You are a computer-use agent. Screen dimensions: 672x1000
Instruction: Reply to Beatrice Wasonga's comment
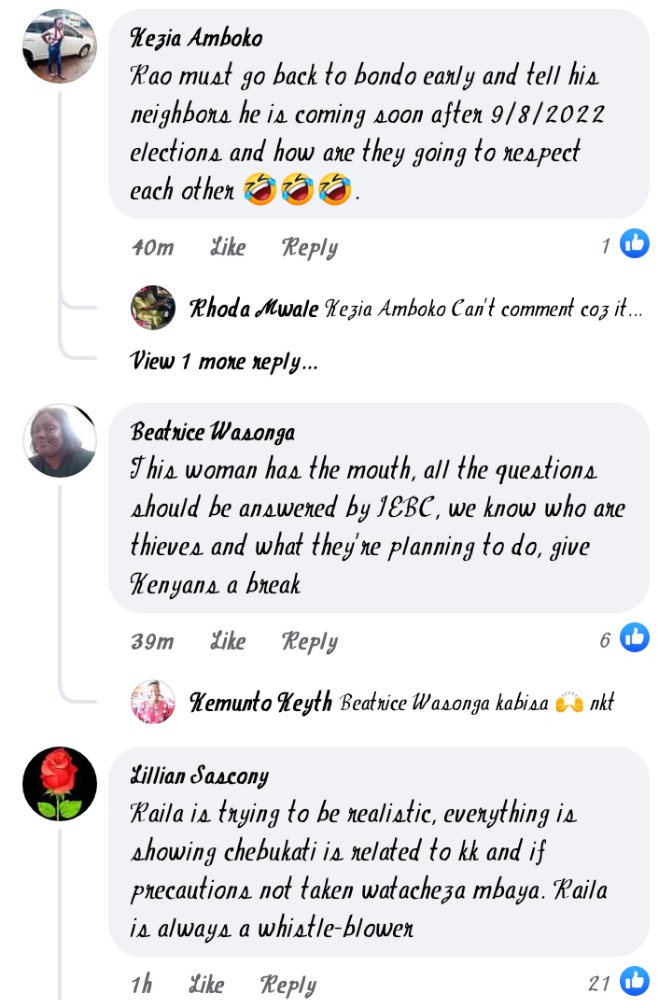pos(310,642)
